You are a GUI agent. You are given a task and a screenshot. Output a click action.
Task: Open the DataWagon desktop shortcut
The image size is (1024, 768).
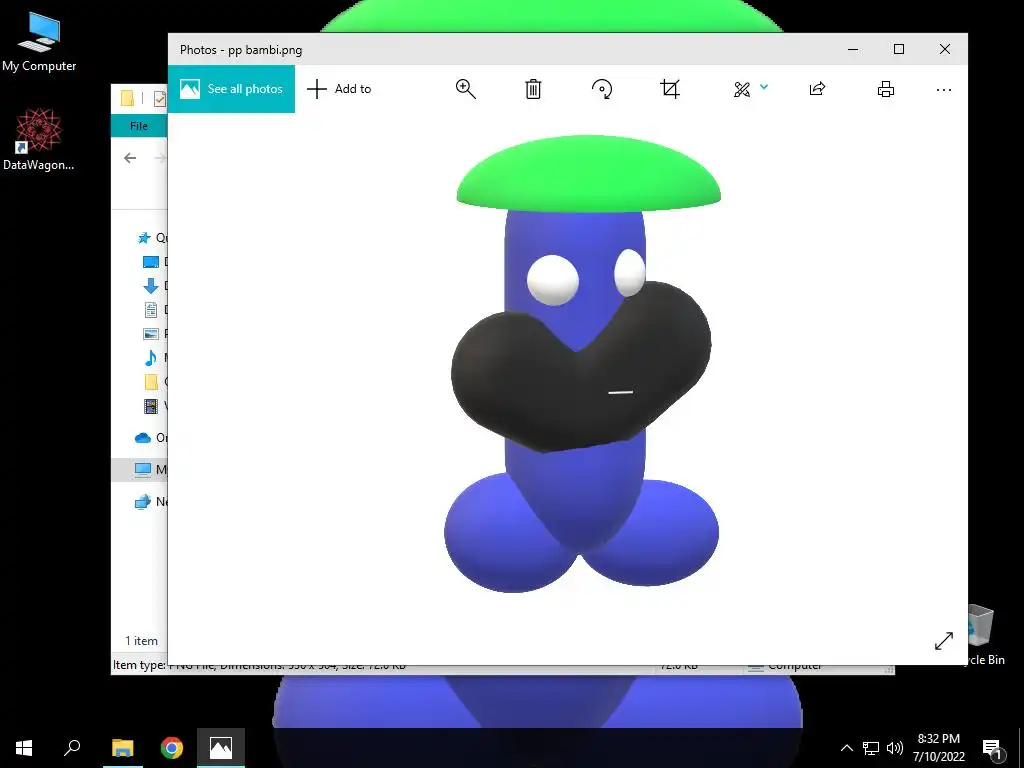click(39, 140)
